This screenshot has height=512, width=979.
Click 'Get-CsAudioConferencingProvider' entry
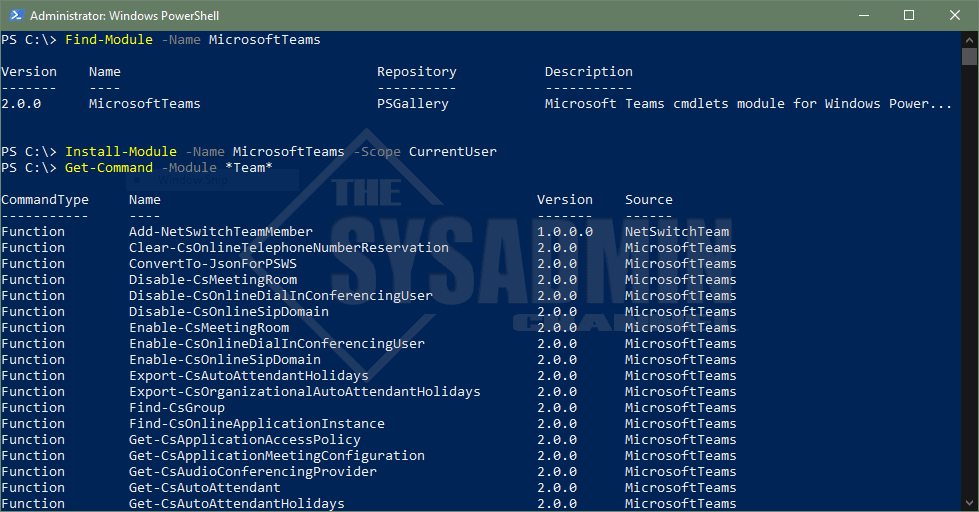[x=253, y=472]
